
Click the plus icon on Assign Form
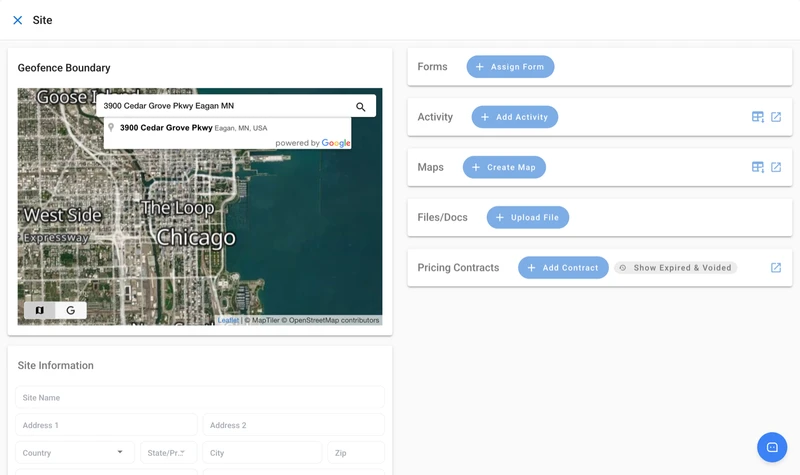tap(480, 67)
